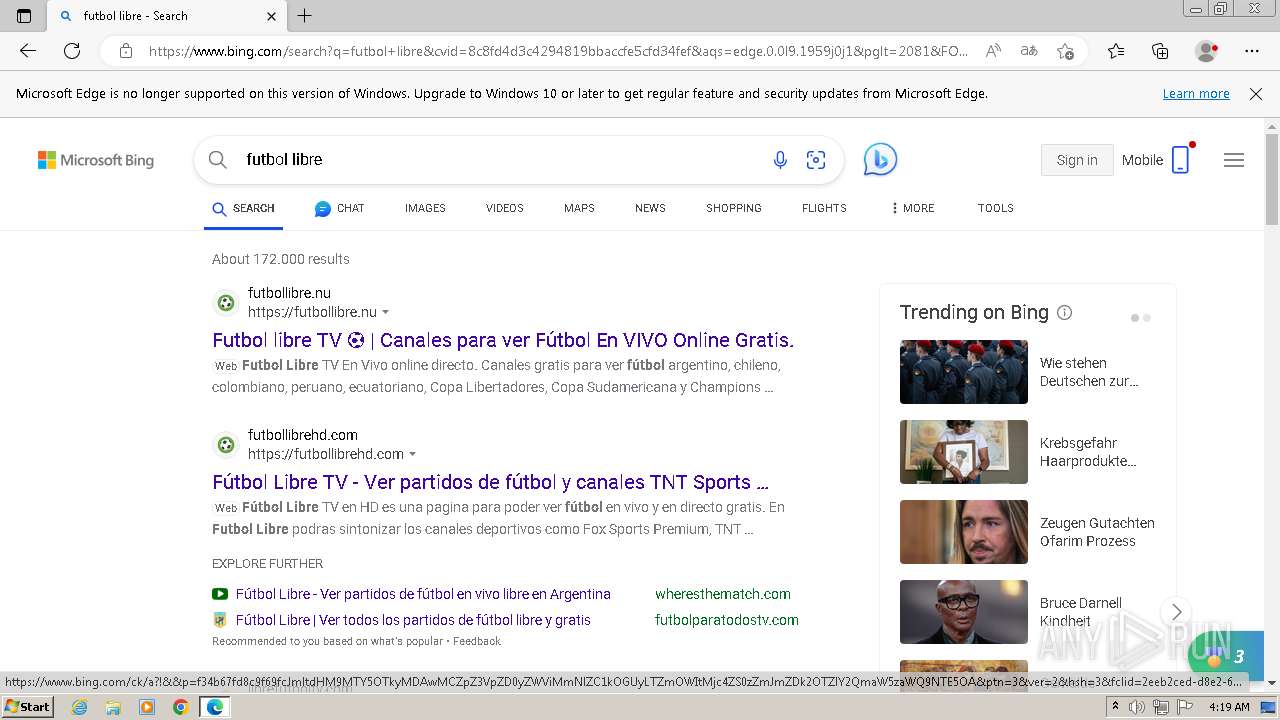
Task: Open the 4:19 AM clock
Action: tap(1229, 707)
